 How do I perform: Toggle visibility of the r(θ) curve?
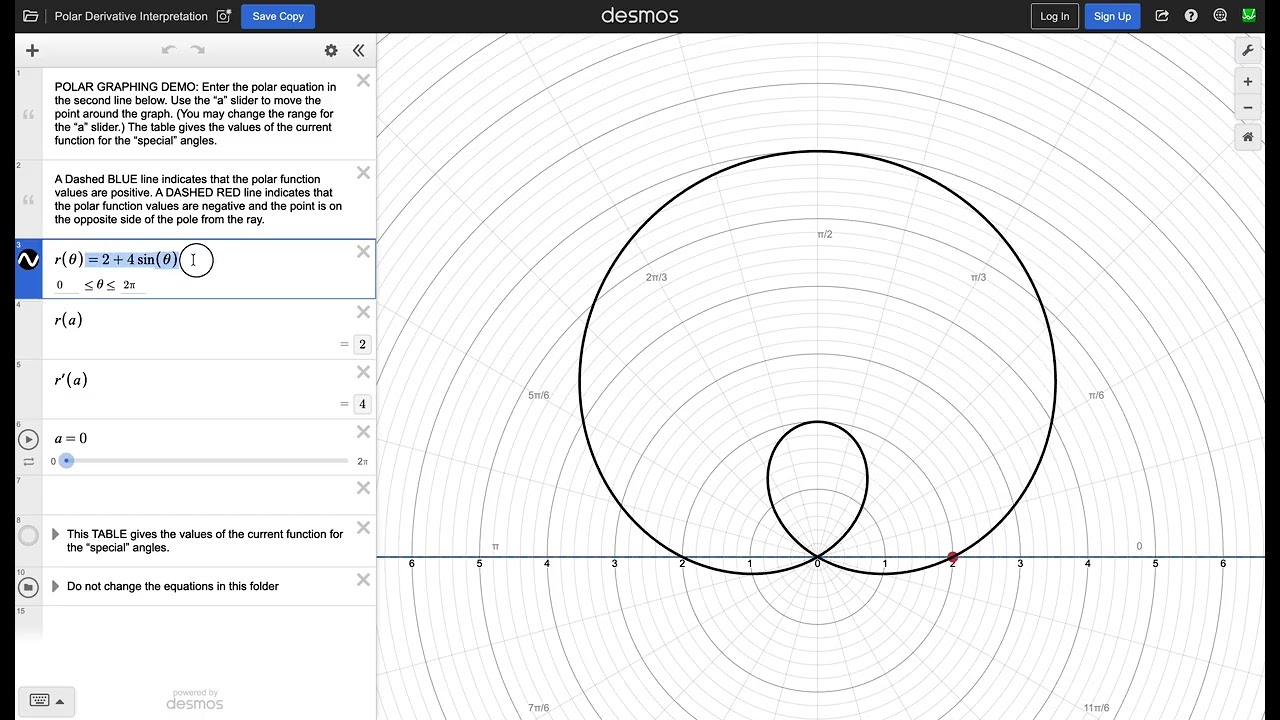click(x=29, y=260)
